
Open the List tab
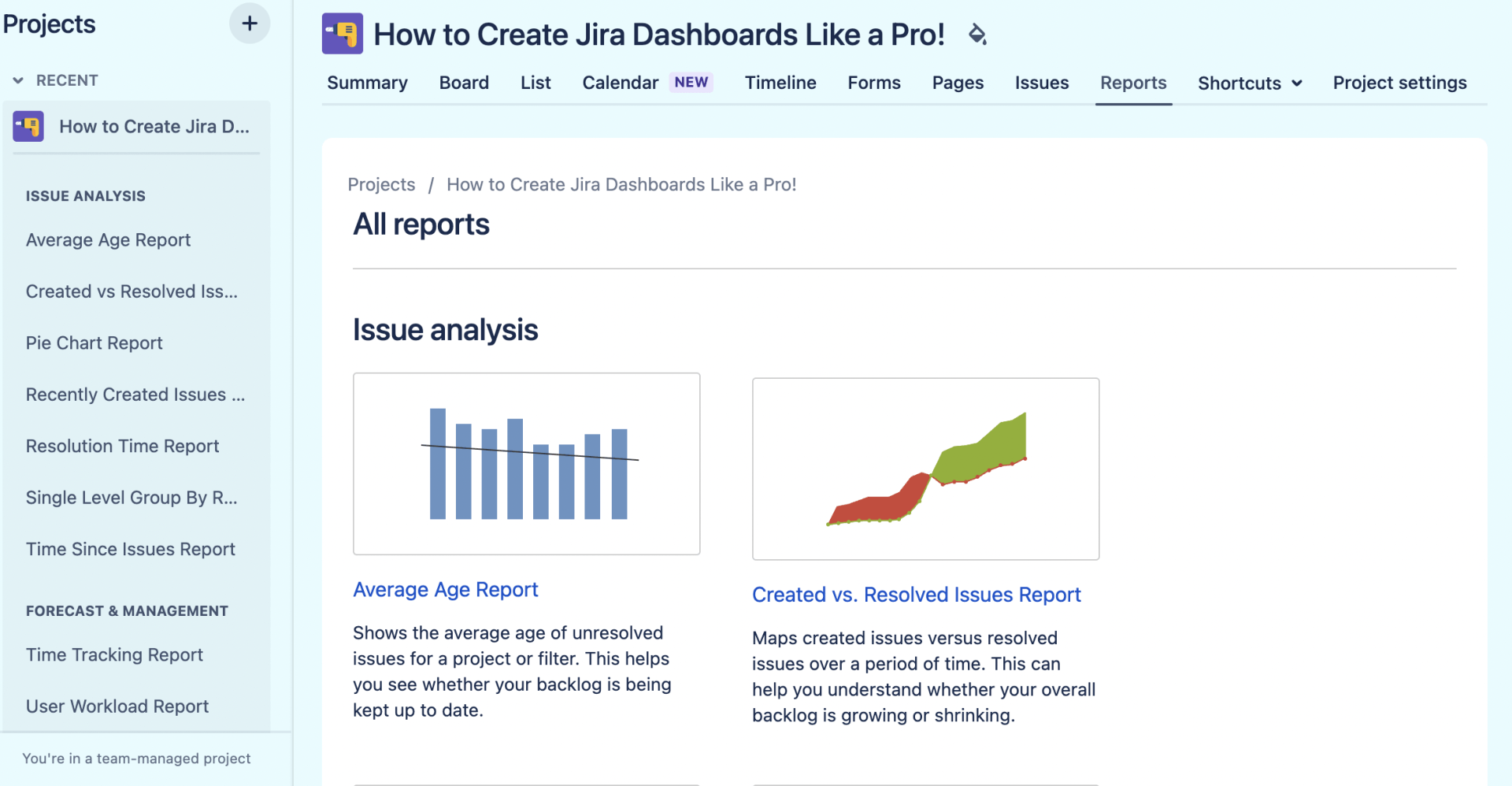tap(535, 83)
